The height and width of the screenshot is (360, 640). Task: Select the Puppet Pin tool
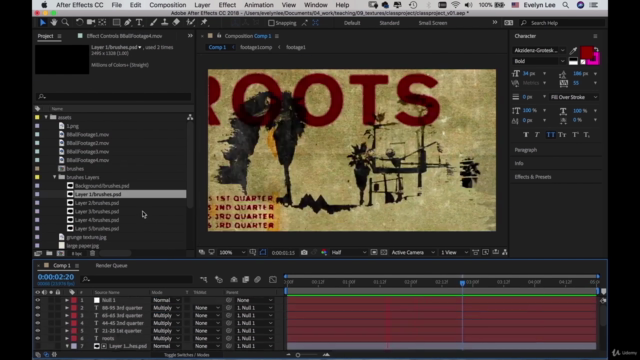coord(204,23)
